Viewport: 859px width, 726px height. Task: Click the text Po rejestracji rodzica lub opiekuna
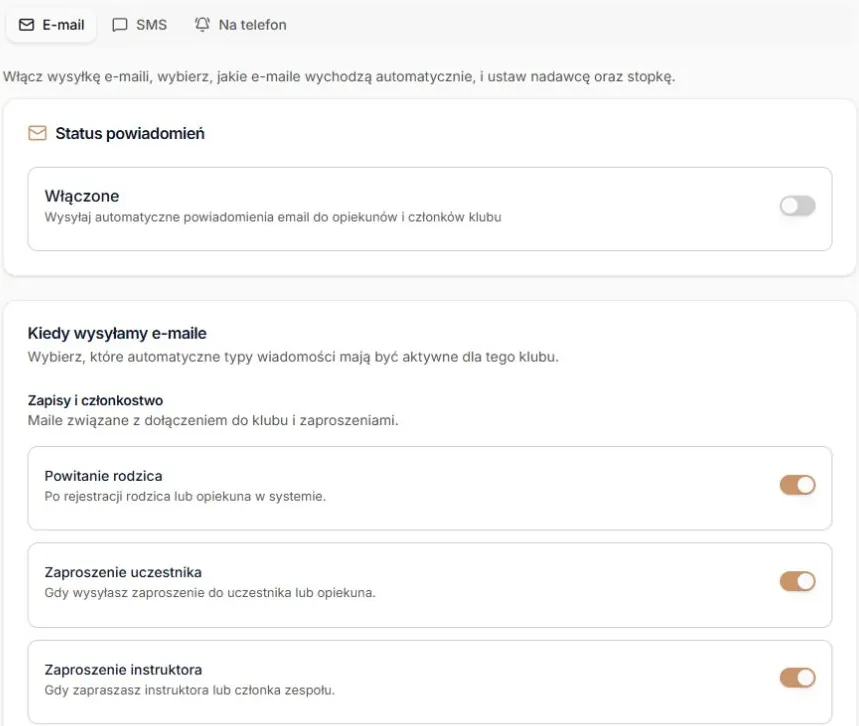tap(185, 496)
